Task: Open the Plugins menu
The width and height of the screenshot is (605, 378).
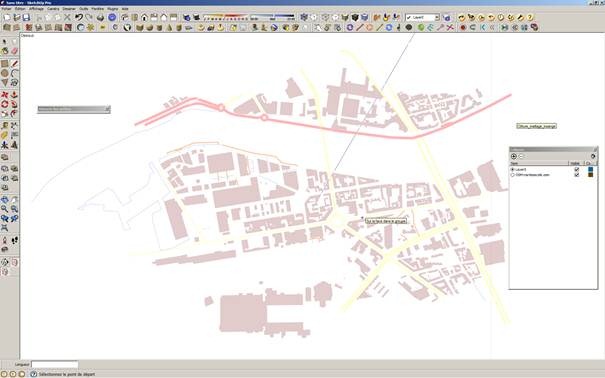Action: click(x=113, y=8)
